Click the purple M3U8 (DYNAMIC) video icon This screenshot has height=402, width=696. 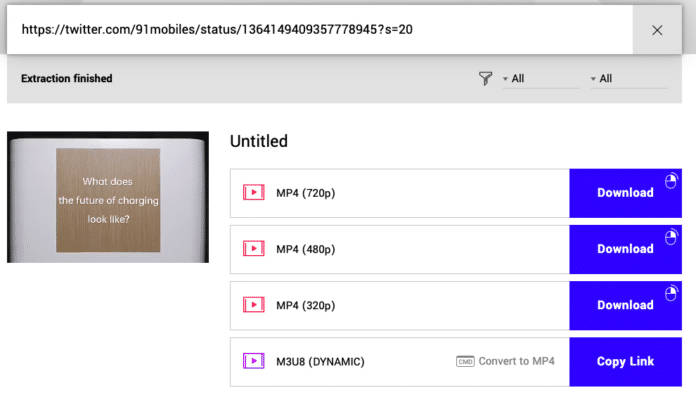(253, 361)
